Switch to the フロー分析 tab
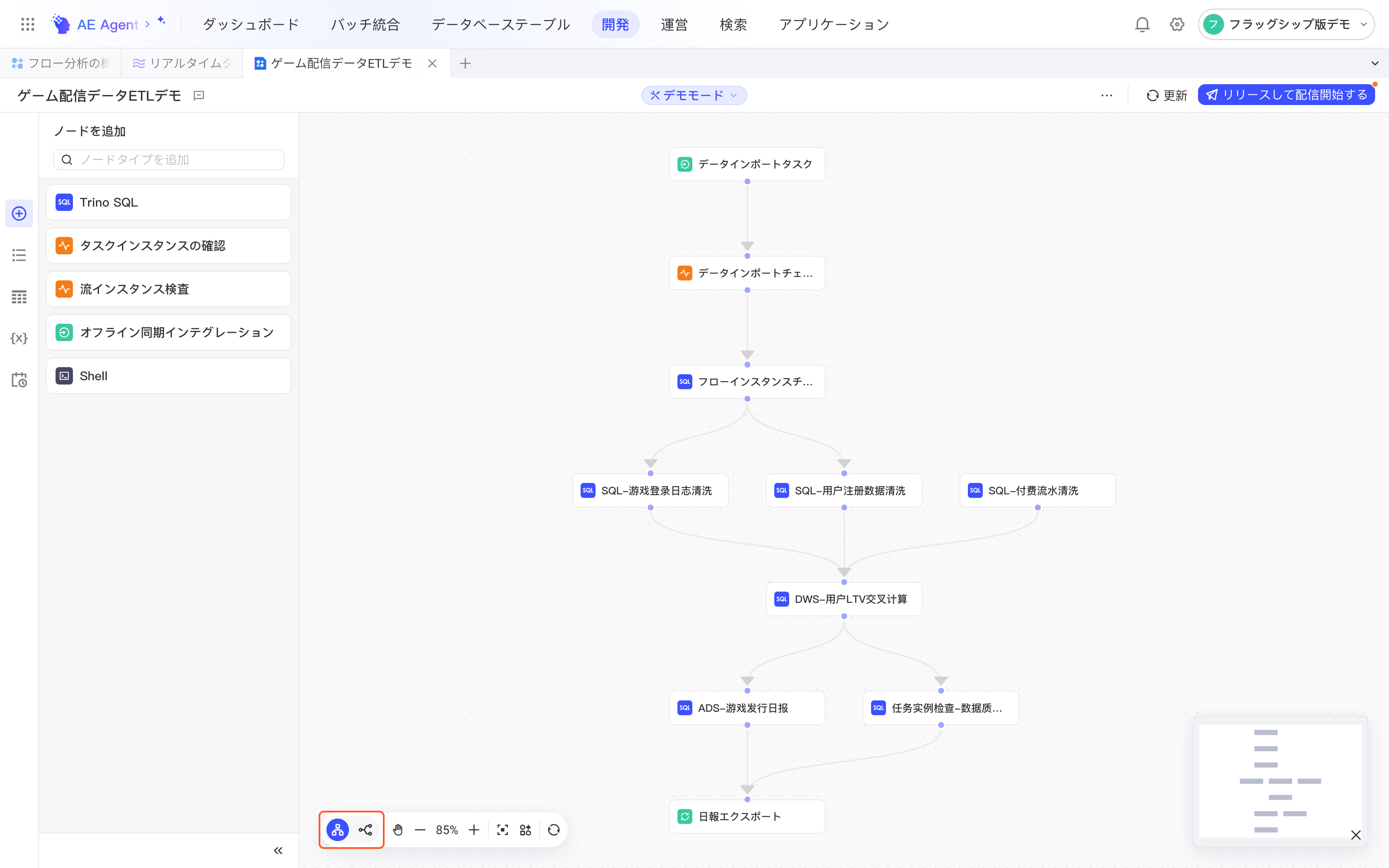This screenshot has width=1389, height=868. [60, 63]
